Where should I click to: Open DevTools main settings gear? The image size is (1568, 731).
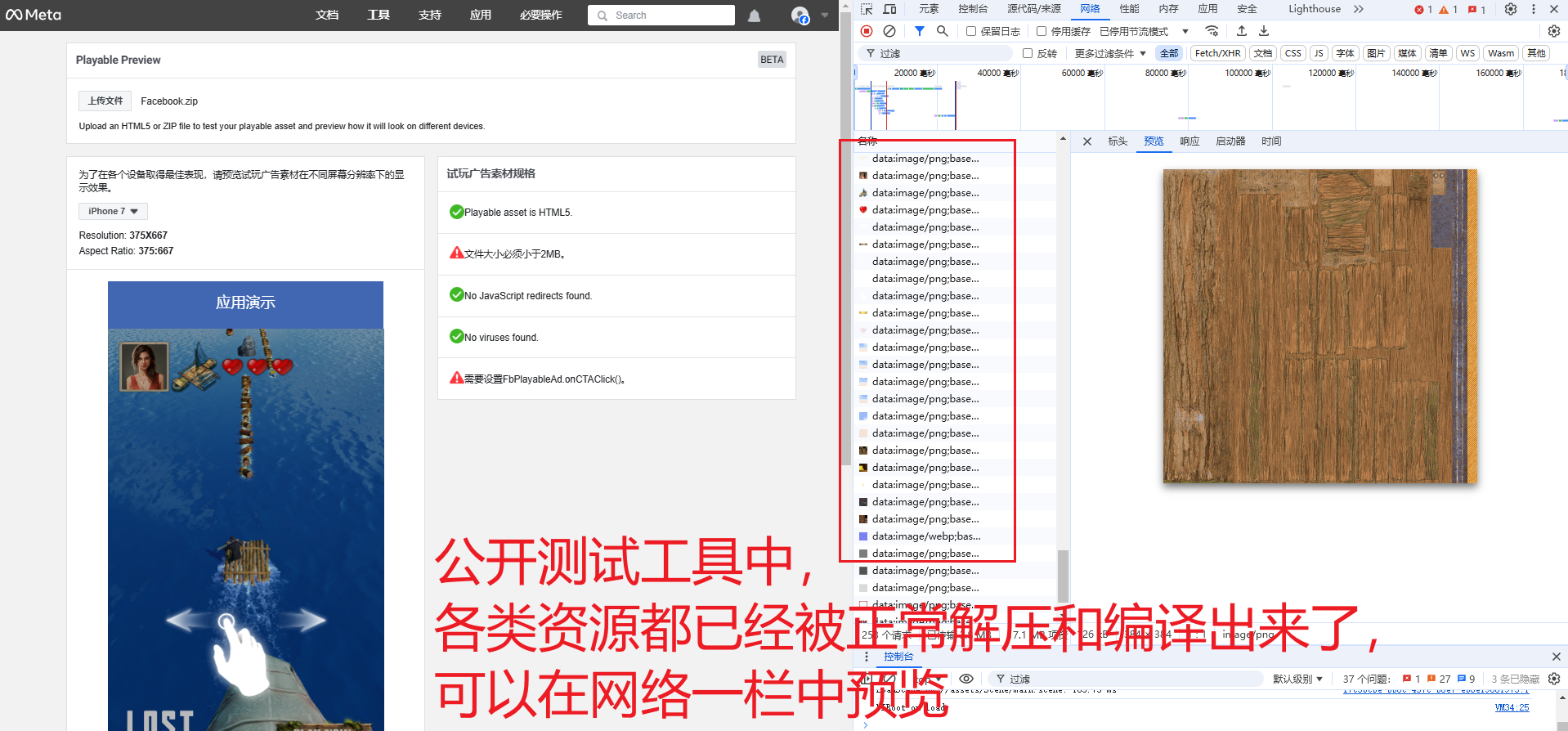1511,9
